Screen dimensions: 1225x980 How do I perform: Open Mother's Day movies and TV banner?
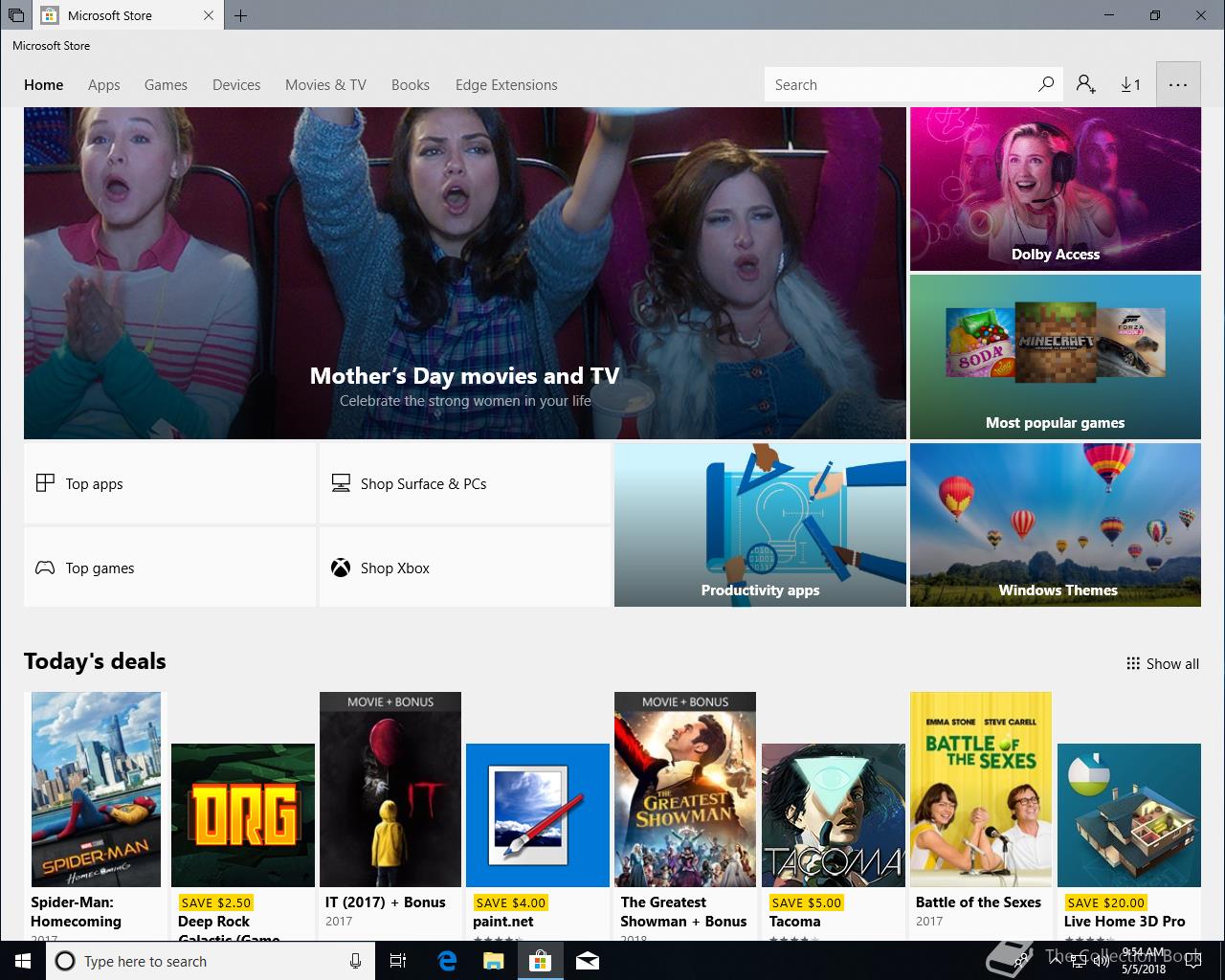click(465, 273)
